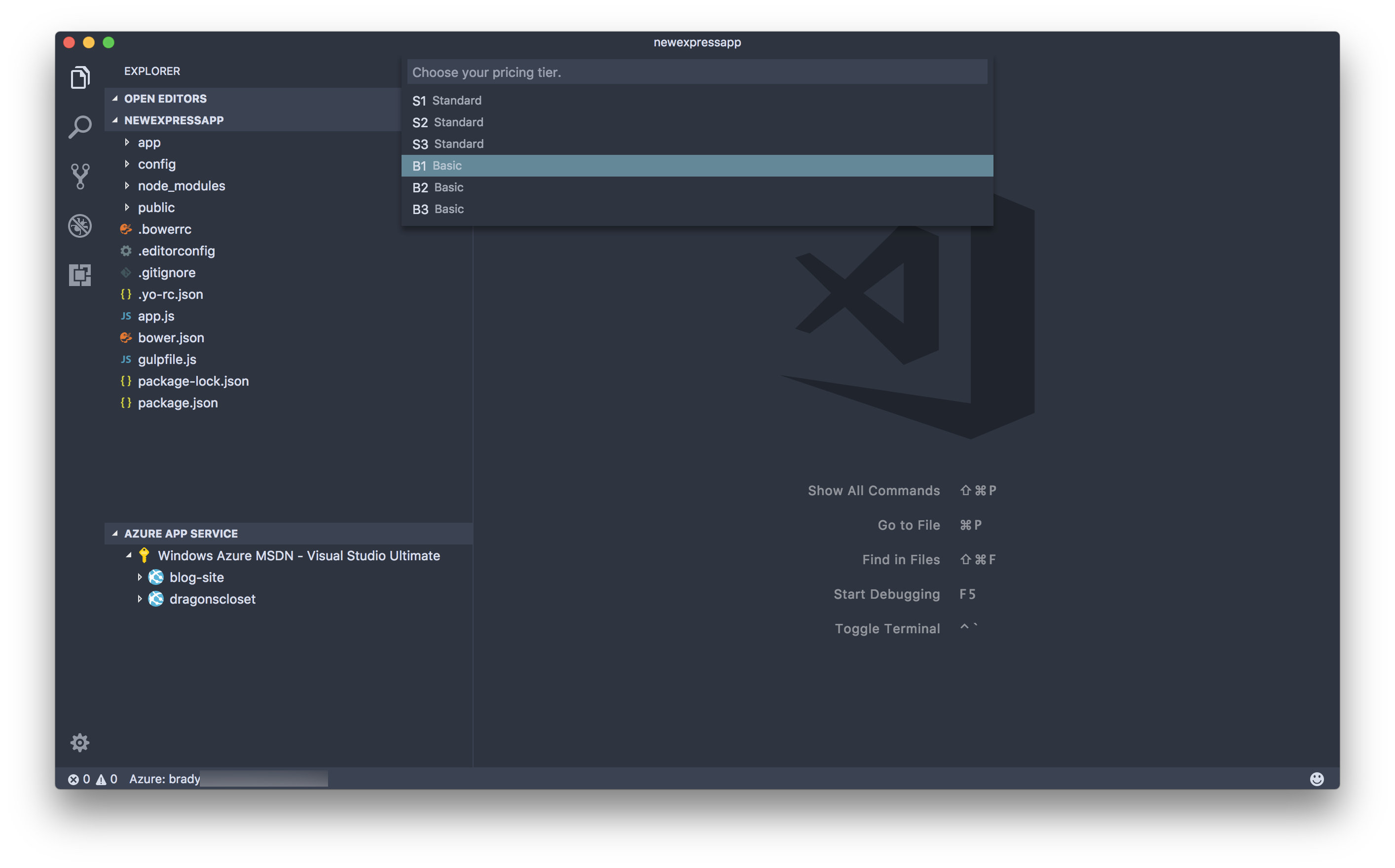Select B1 Basic pricing tier
Image resolution: width=1395 pixels, height=868 pixels.
[697, 165]
